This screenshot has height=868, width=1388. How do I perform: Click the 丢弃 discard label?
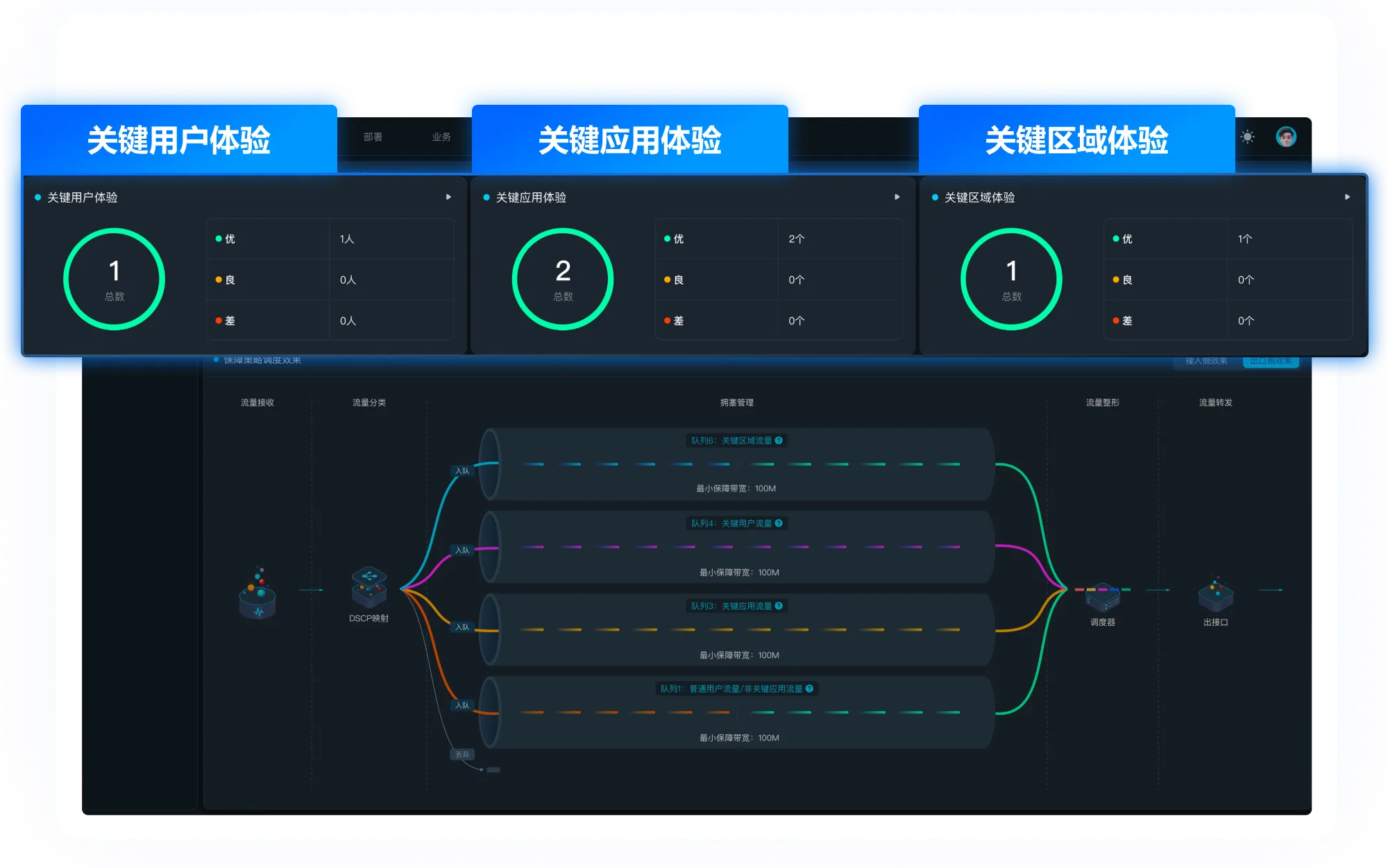[x=462, y=754]
